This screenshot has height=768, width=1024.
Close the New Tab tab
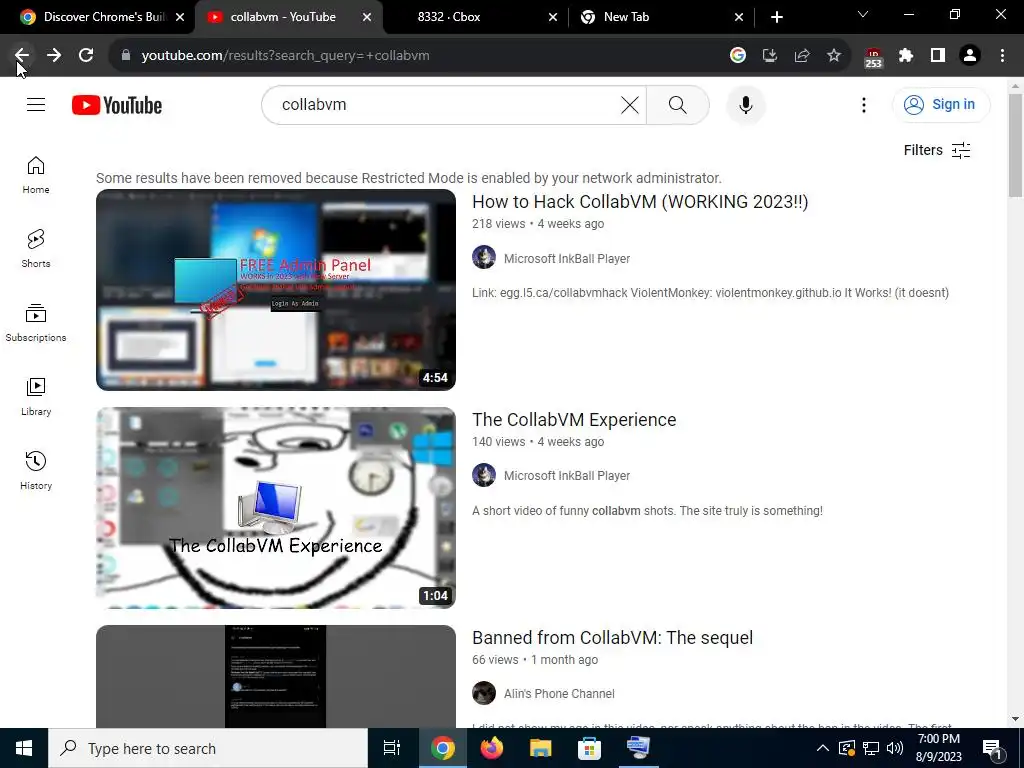pyautogui.click(x=739, y=17)
